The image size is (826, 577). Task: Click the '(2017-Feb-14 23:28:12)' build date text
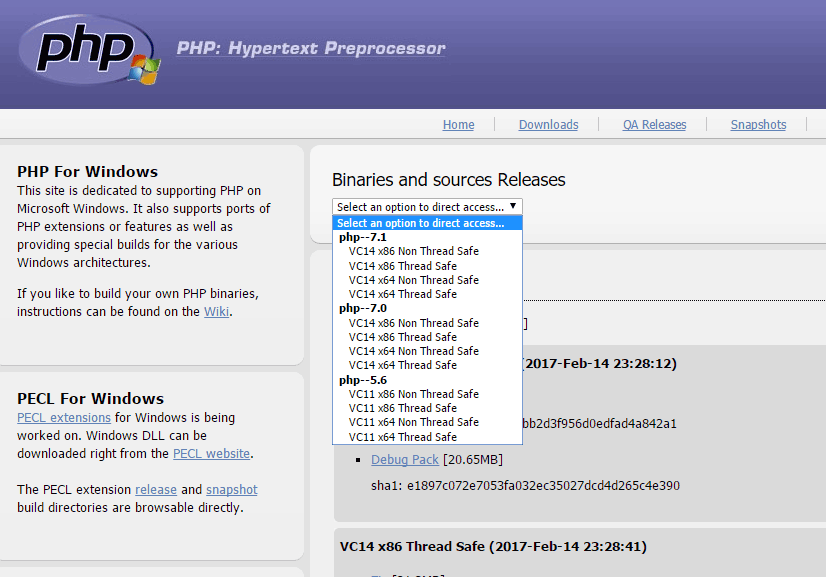(599, 364)
